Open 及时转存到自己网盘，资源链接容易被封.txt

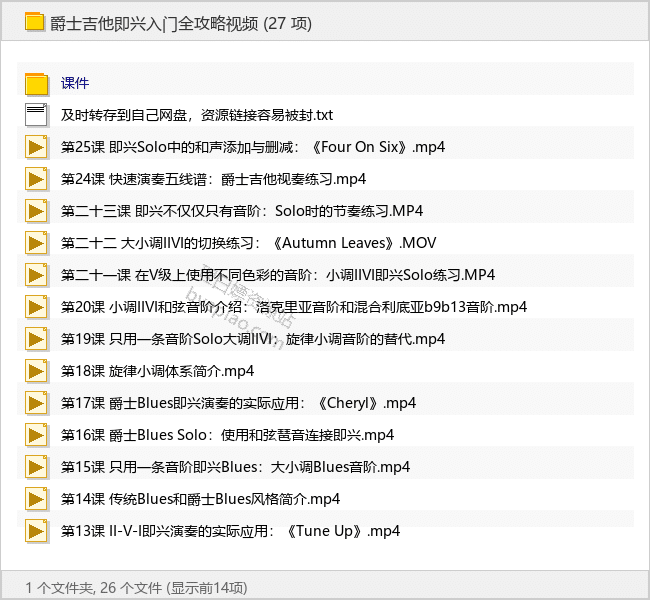pos(197,115)
